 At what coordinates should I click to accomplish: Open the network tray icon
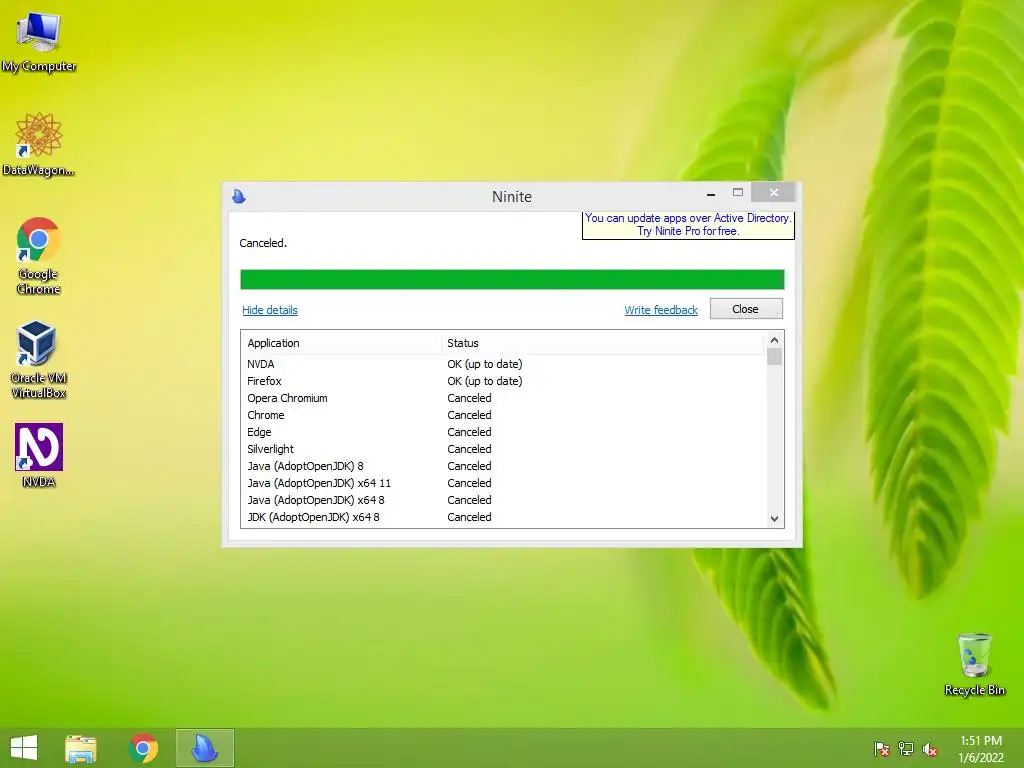(x=905, y=749)
